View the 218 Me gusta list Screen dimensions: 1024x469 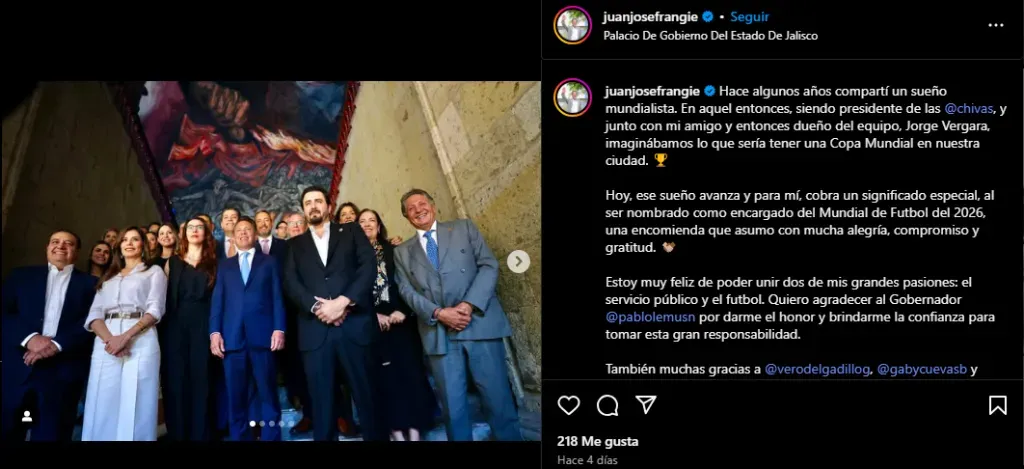point(598,442)
